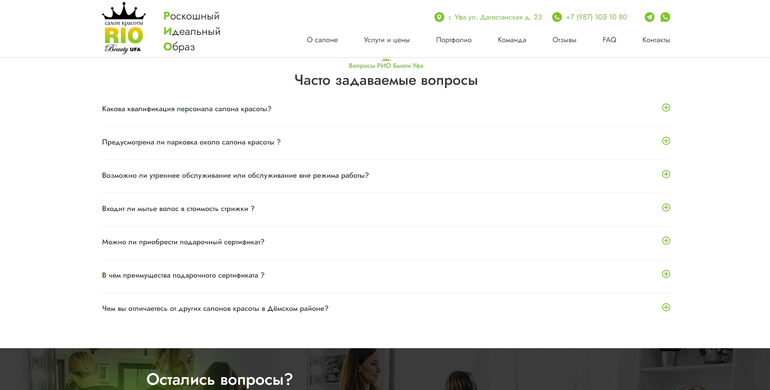Open the Контакты menu item

(656, 40)
